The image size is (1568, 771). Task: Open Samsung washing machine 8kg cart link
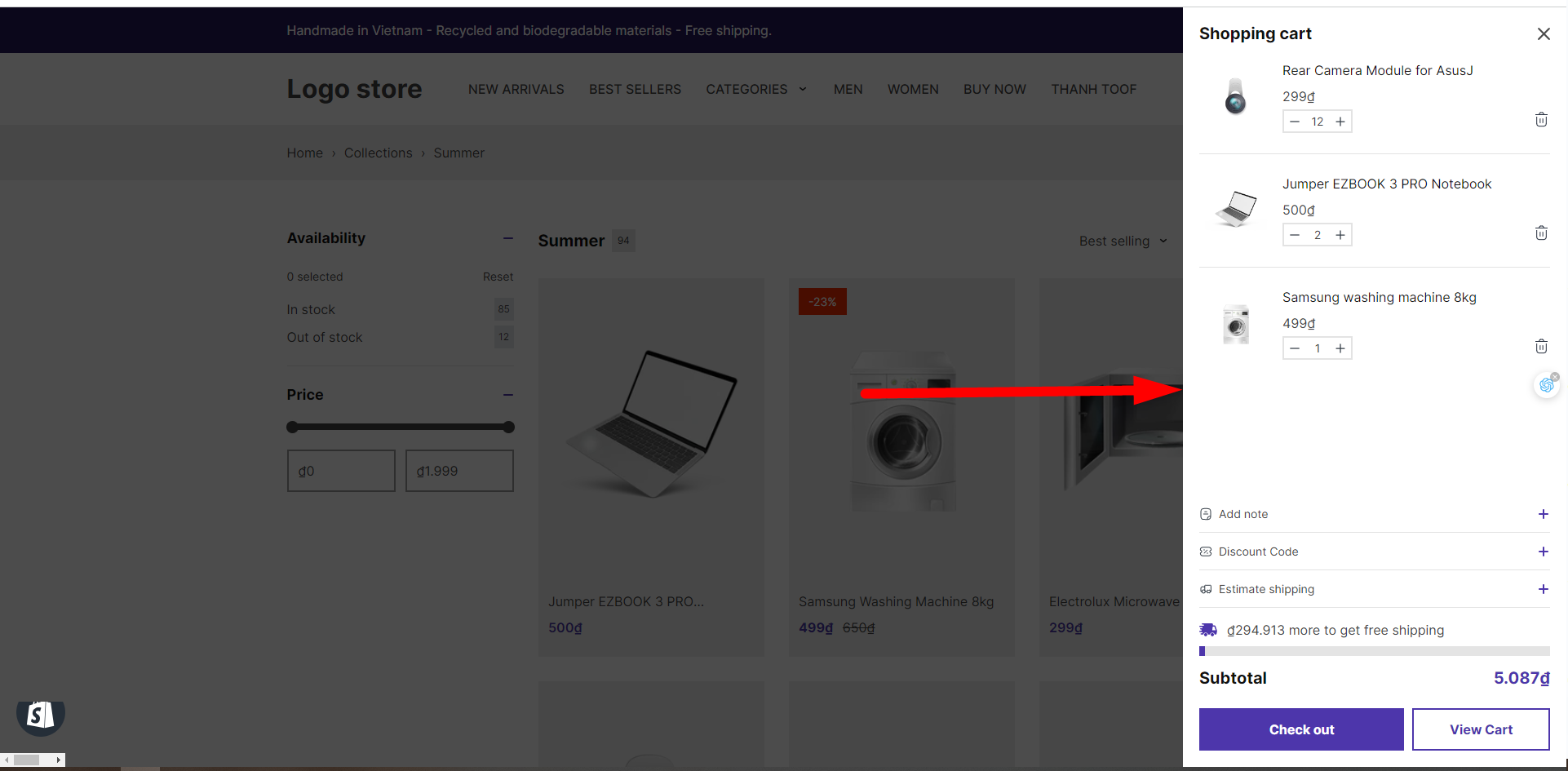click(x=1380, y=297)
